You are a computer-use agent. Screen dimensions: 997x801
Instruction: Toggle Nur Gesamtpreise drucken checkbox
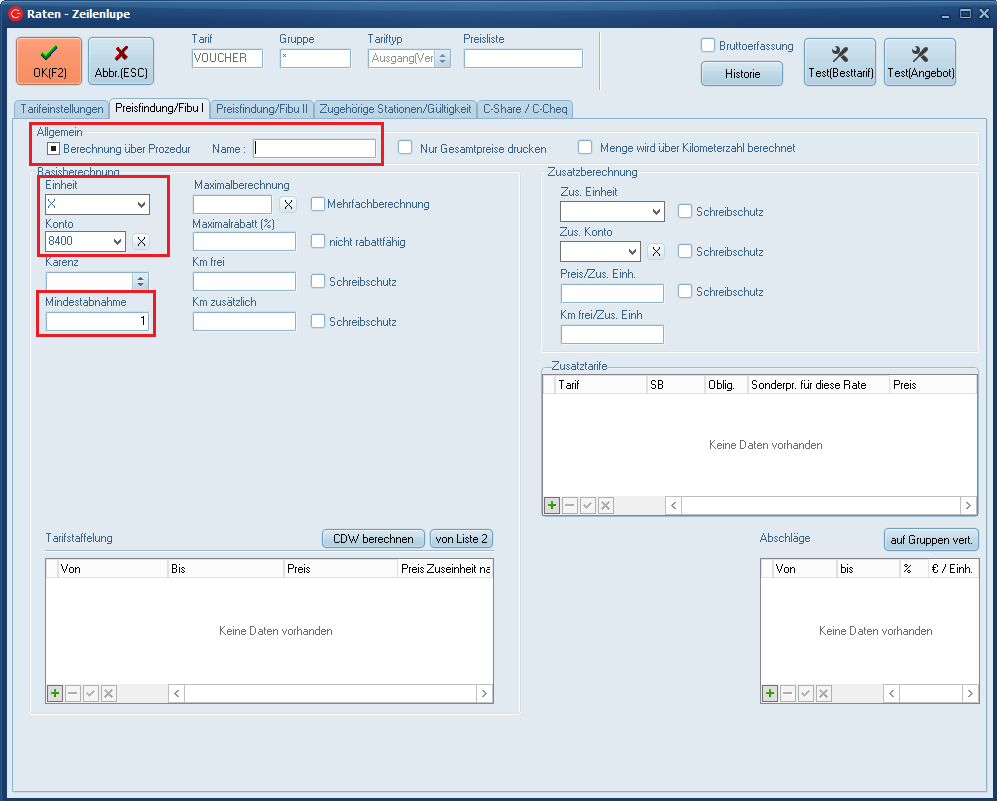click(406, 148)
